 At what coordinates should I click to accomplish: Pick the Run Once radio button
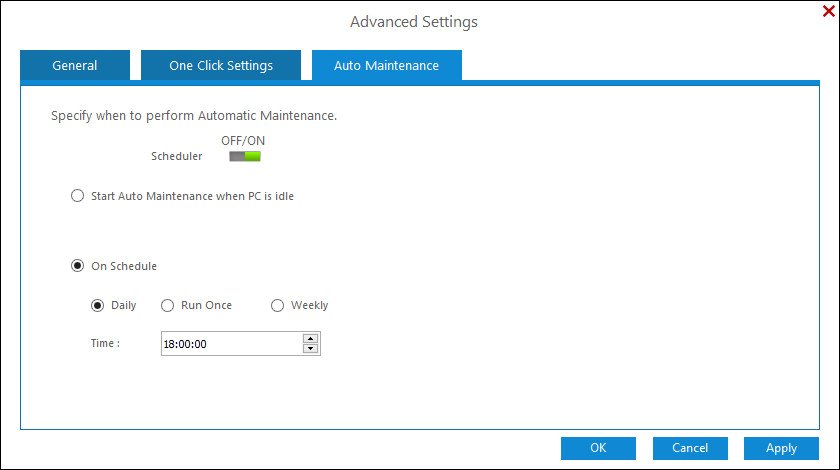168,305
